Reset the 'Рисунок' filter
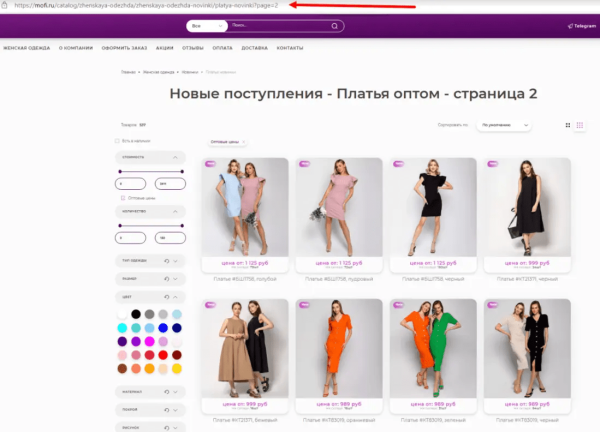600x432 pixels. coord(167,428)
